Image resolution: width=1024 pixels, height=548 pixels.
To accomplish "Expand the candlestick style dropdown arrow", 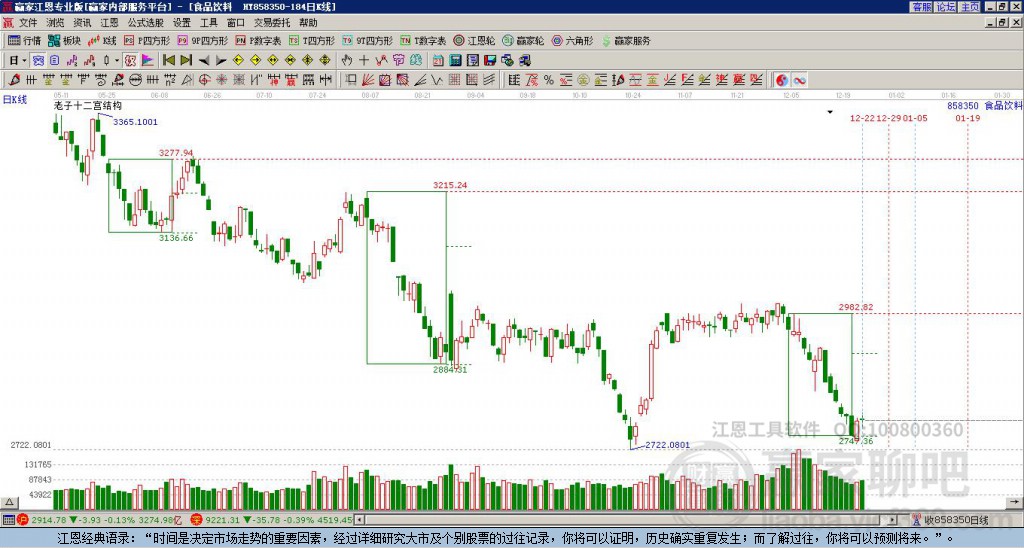I will (x=117, y=61).
